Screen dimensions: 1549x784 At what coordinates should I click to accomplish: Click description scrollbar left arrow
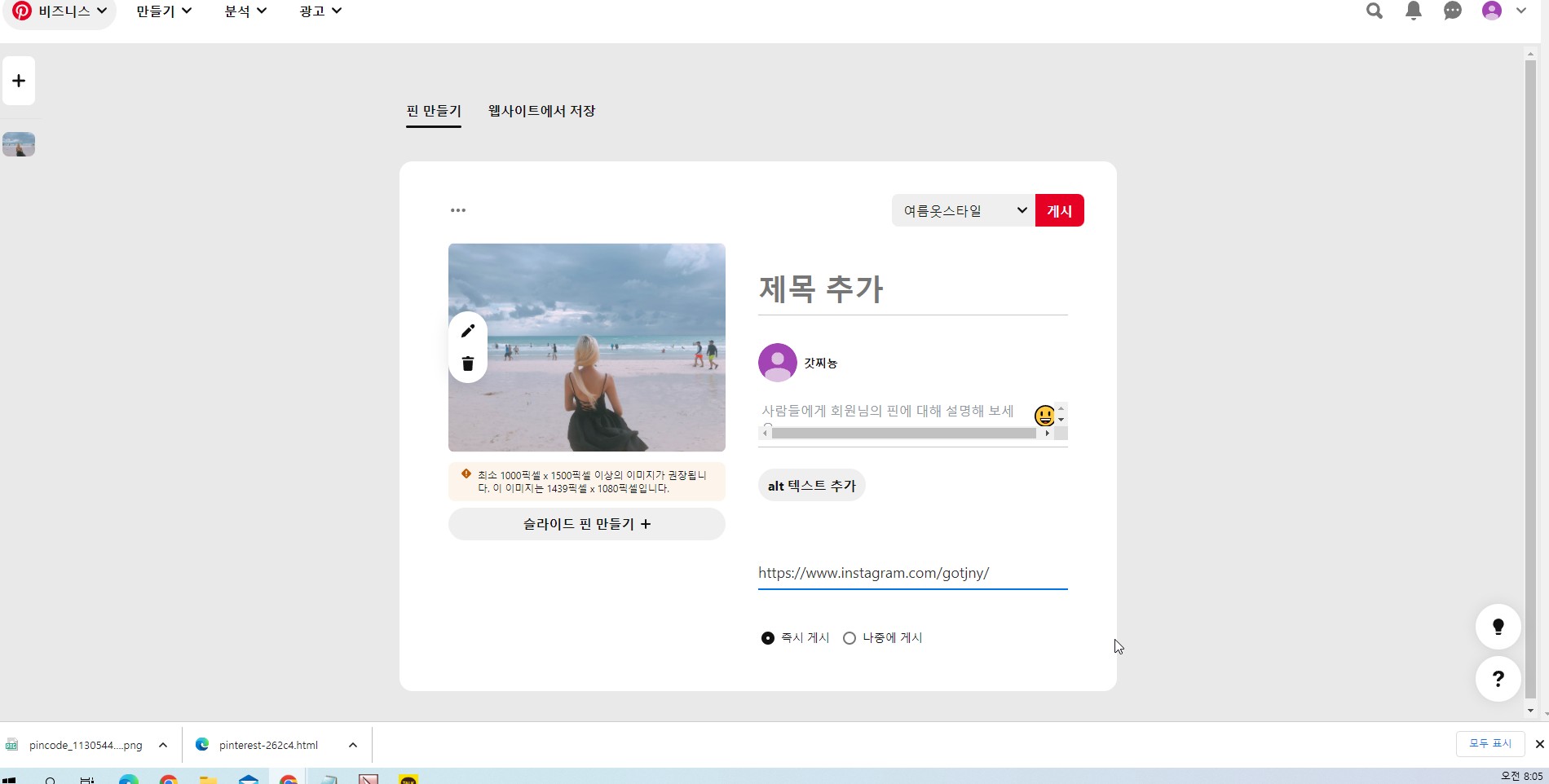click(x=765, y=434)
